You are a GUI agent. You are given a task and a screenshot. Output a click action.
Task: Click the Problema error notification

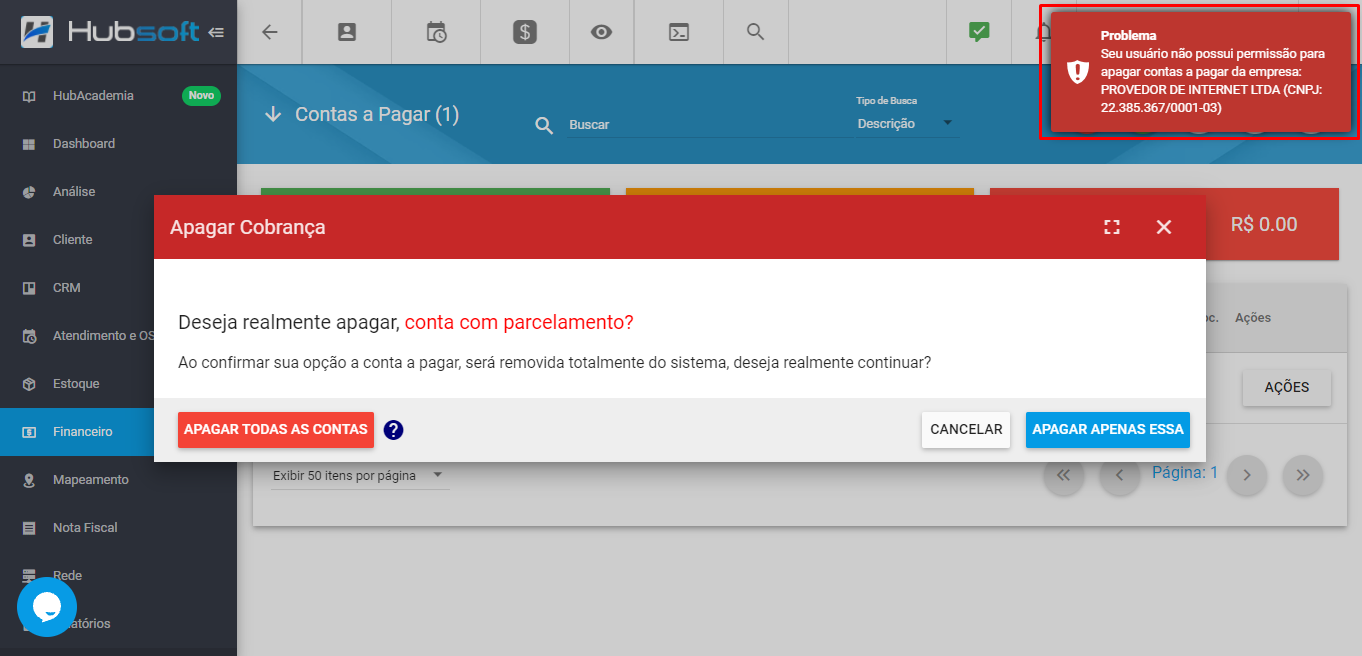click(x=1200, y=70)
